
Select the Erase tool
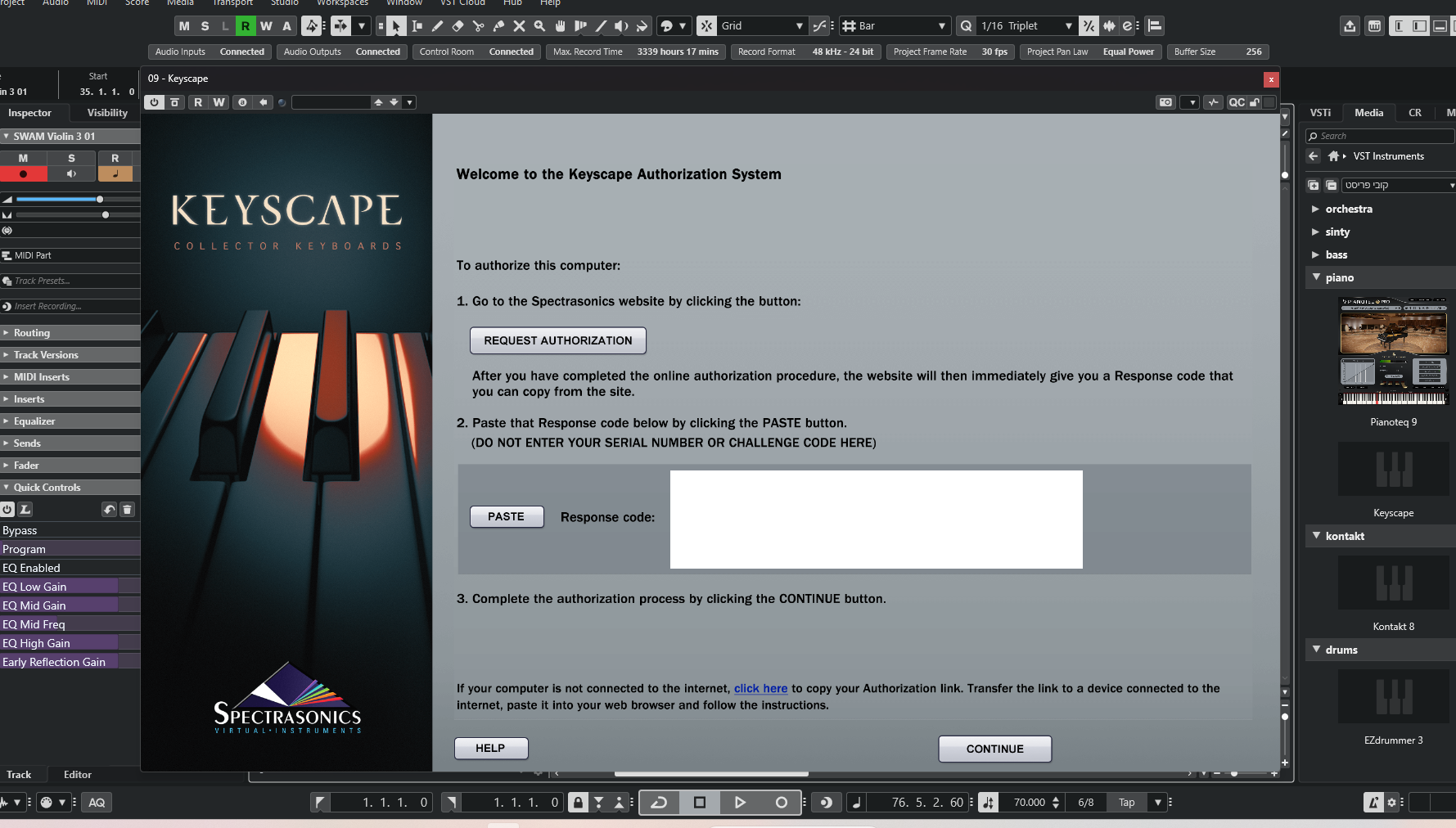tap(458, 26)
